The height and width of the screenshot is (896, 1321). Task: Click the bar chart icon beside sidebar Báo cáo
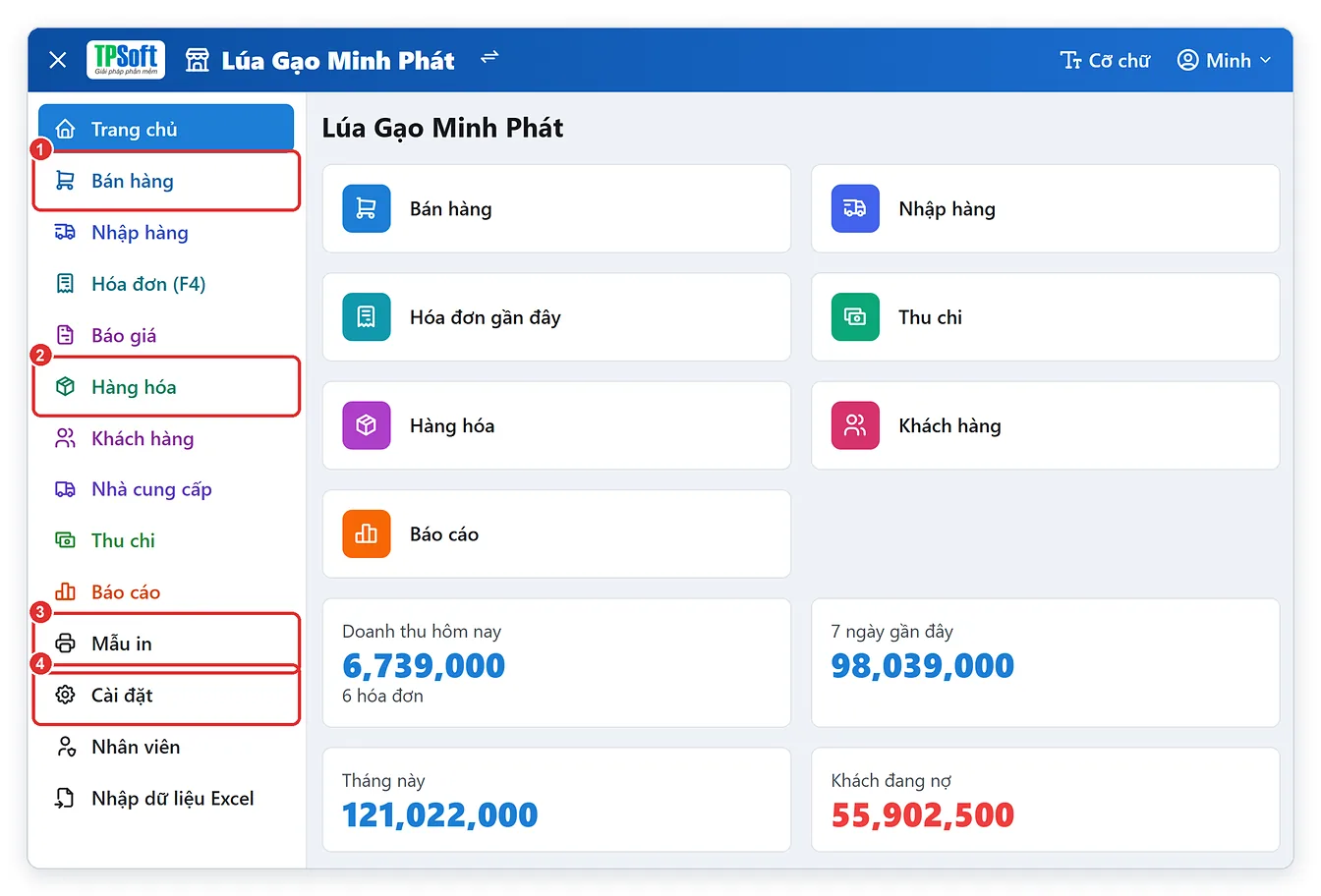[x=65, y=591]
